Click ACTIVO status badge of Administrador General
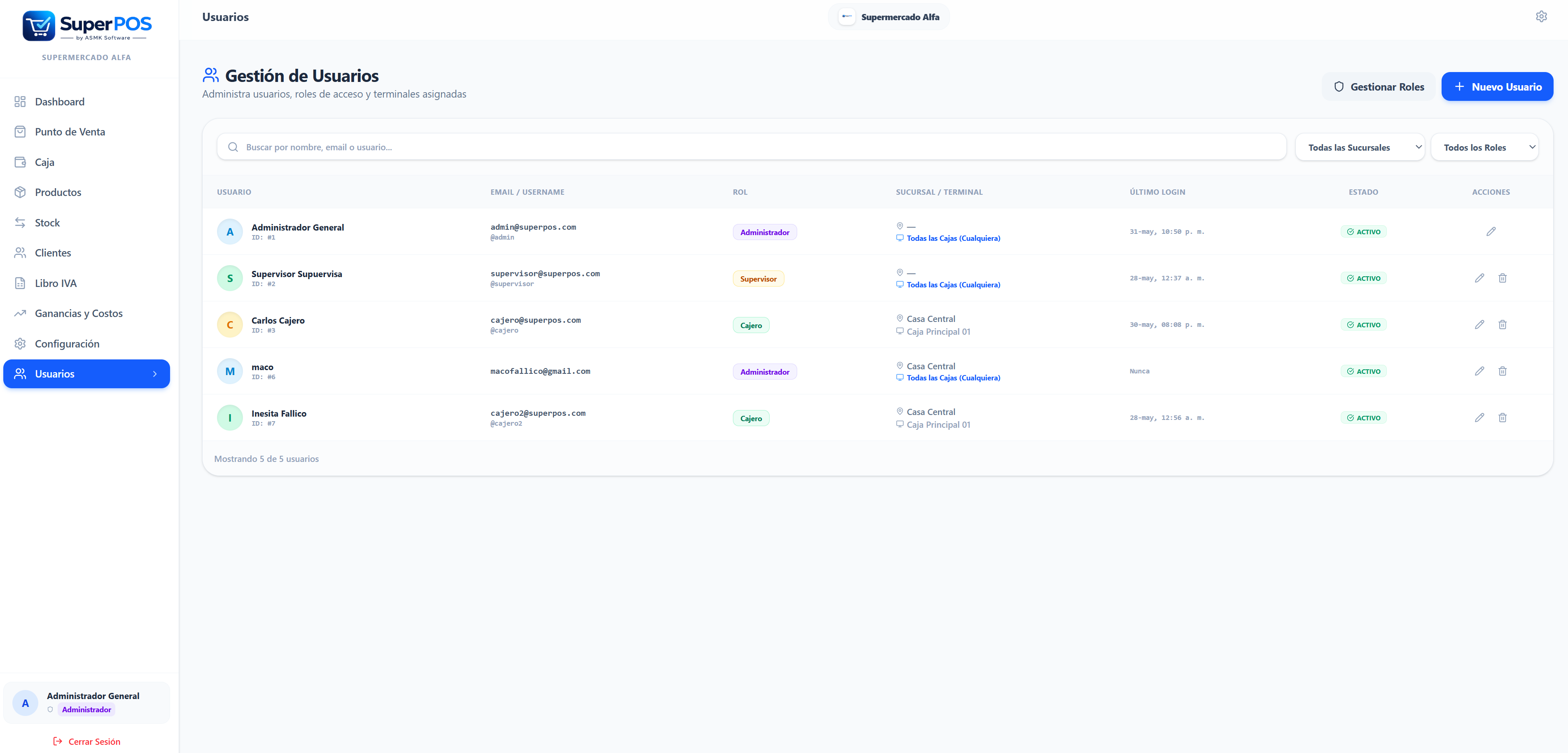1568x753 pixels. tap(1363, 232)
